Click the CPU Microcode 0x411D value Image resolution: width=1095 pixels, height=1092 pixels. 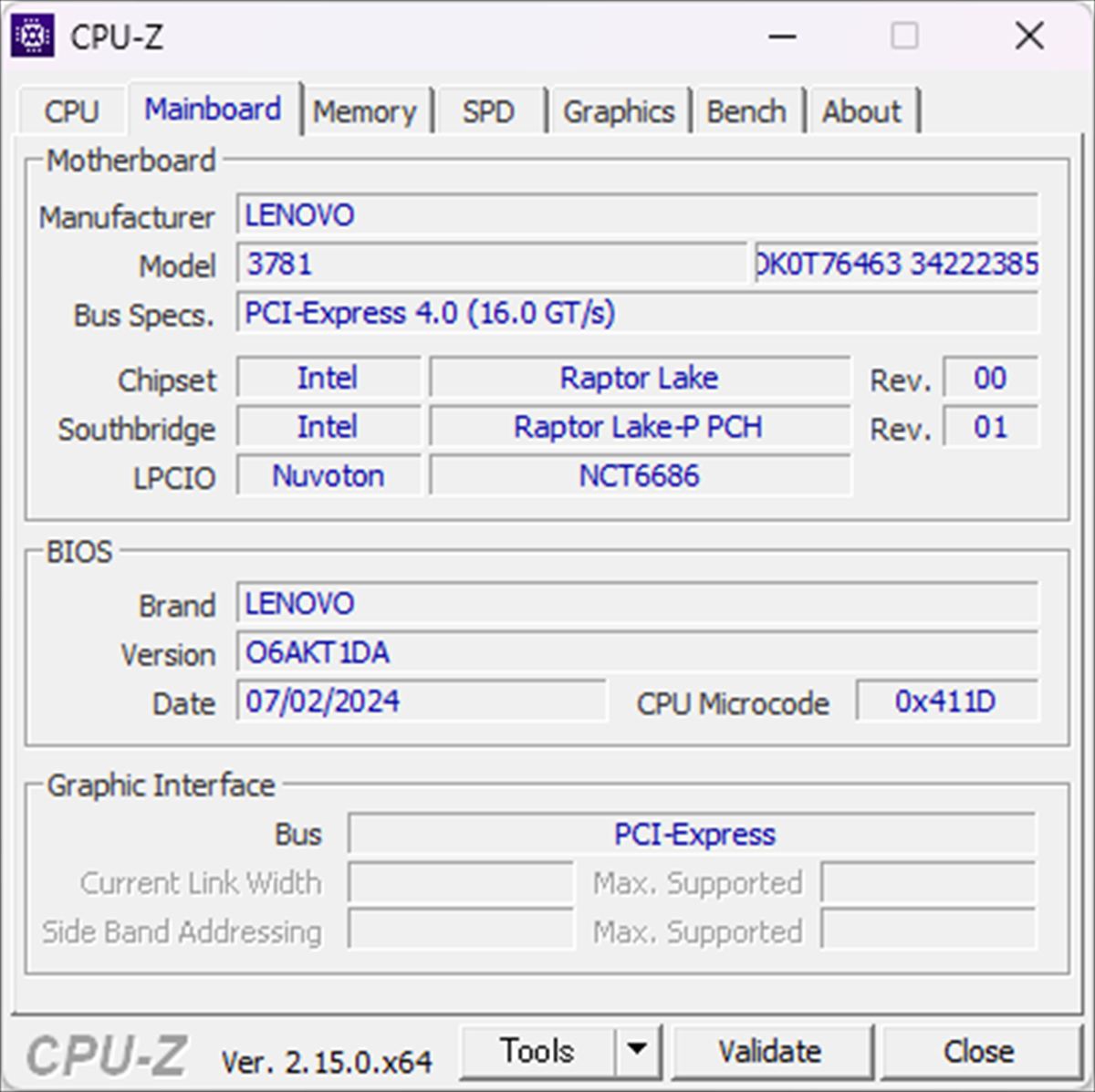click(x=946, y=702)
